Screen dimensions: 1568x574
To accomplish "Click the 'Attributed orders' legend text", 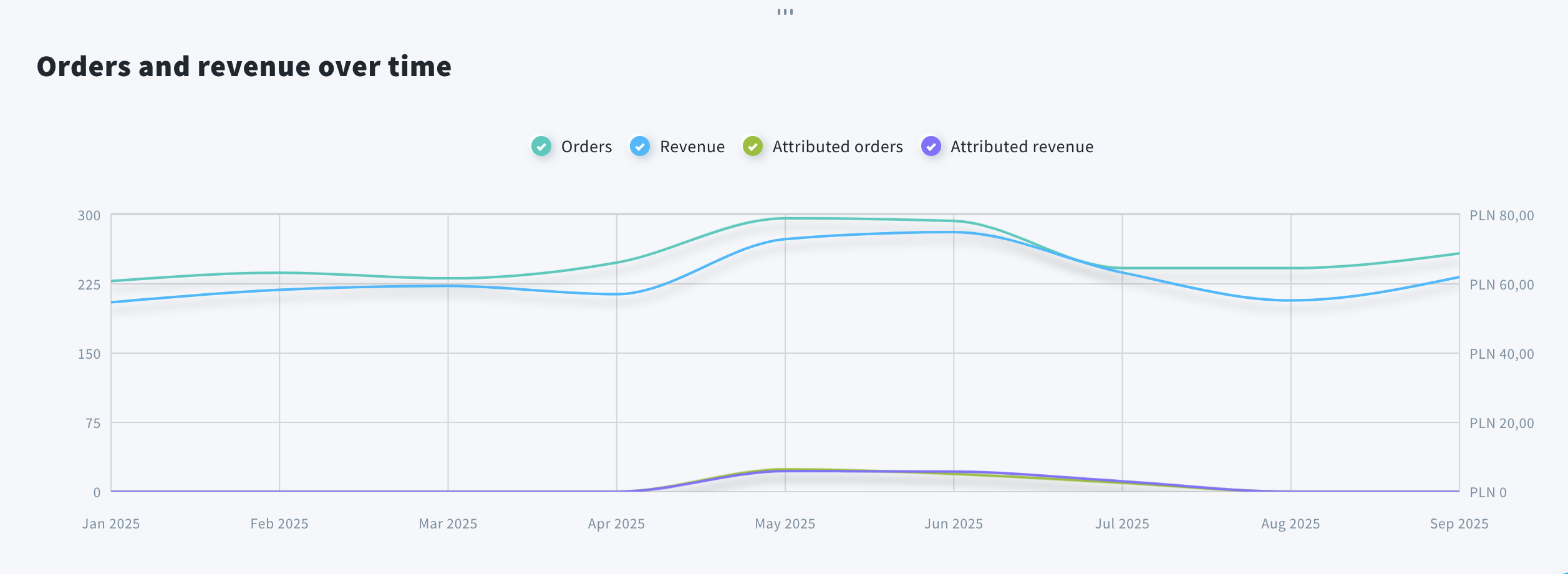I will click(837, 147).
